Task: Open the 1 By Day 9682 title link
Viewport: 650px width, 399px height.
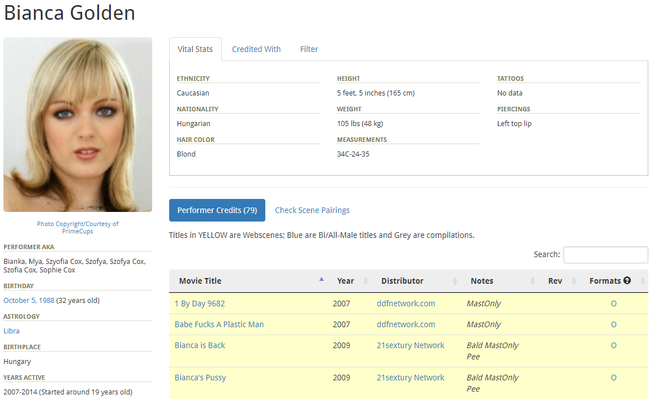Action: [x=199, y=303]
